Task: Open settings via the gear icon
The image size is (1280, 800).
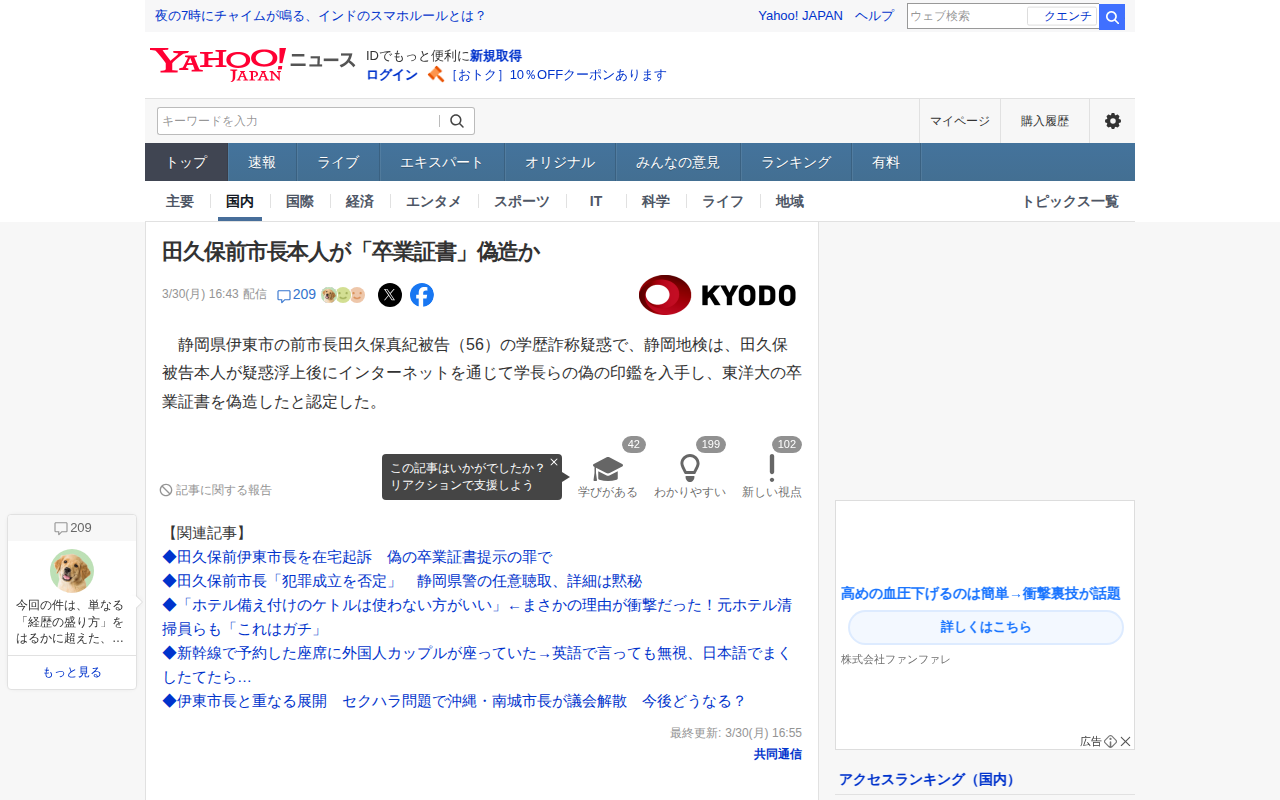Action: [x=1112, y=121]
